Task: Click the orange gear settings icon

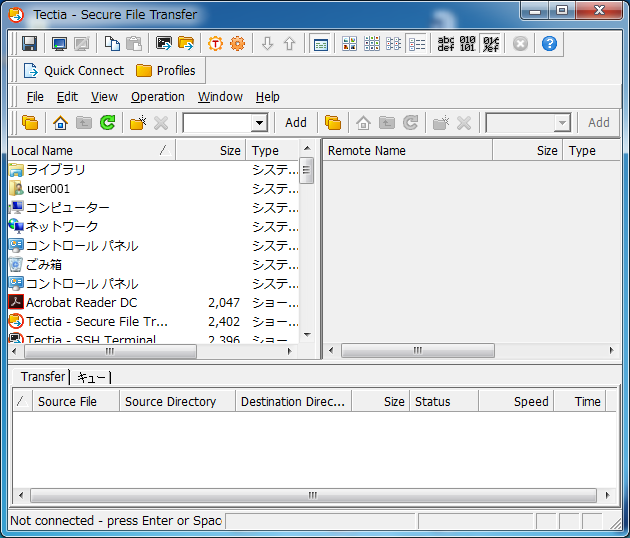Action: tap(237, 43)
